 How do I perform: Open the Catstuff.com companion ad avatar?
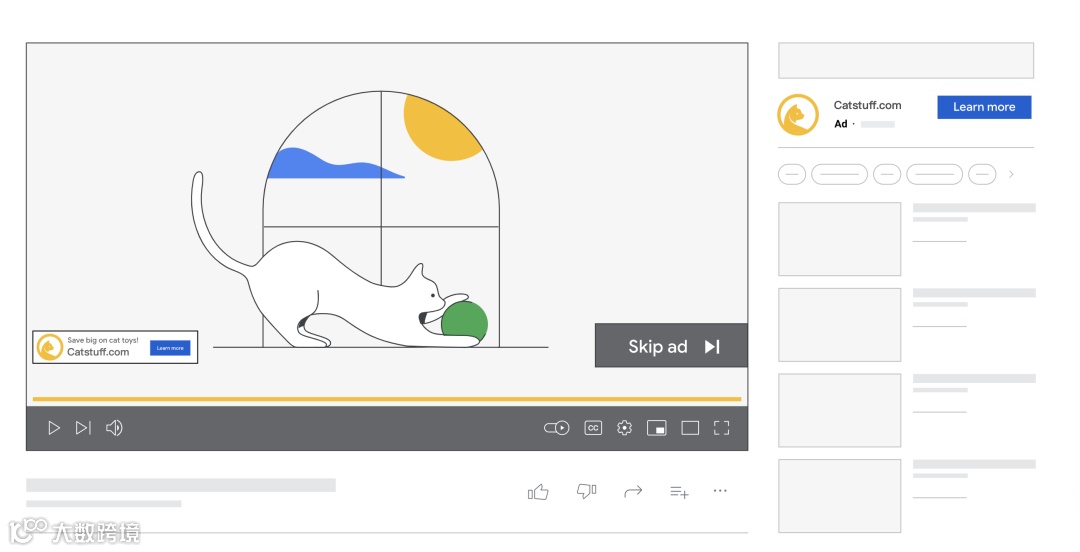(x=798, y=114)
